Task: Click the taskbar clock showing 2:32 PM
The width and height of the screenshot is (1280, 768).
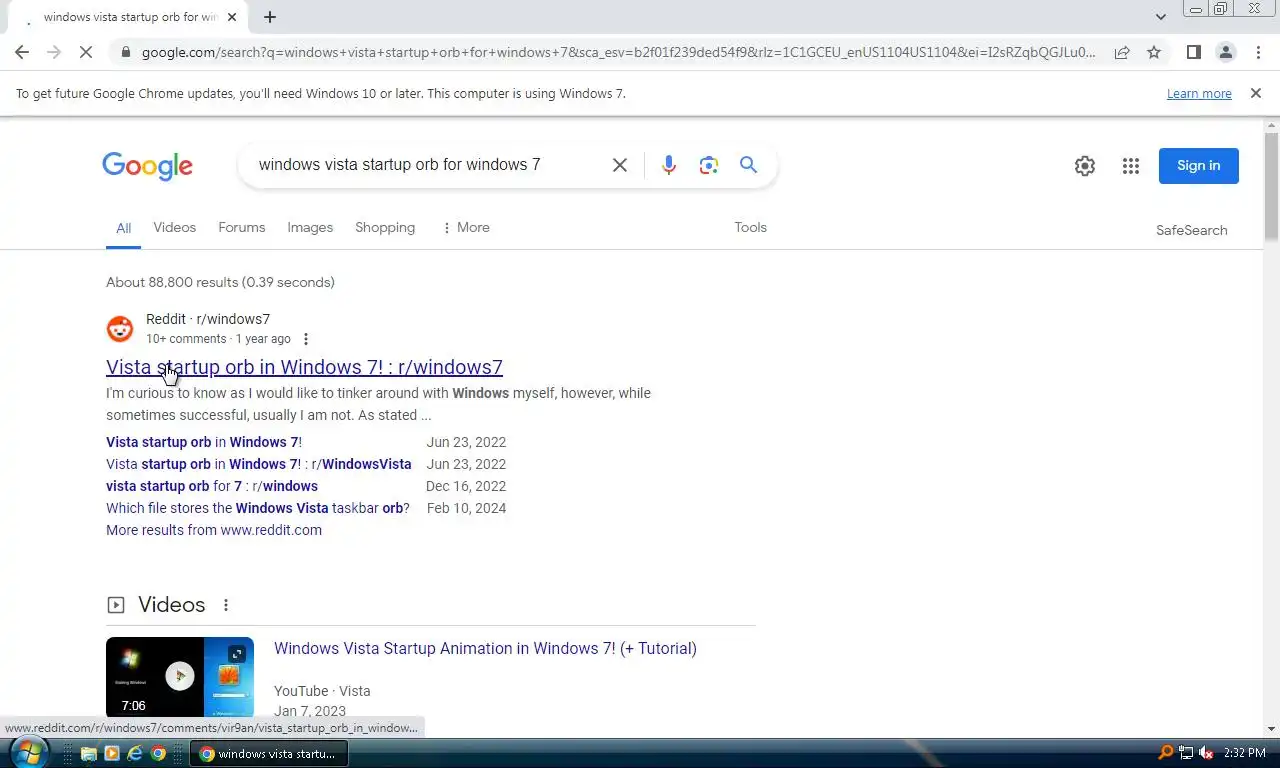Action: (x=1245, y=753)
